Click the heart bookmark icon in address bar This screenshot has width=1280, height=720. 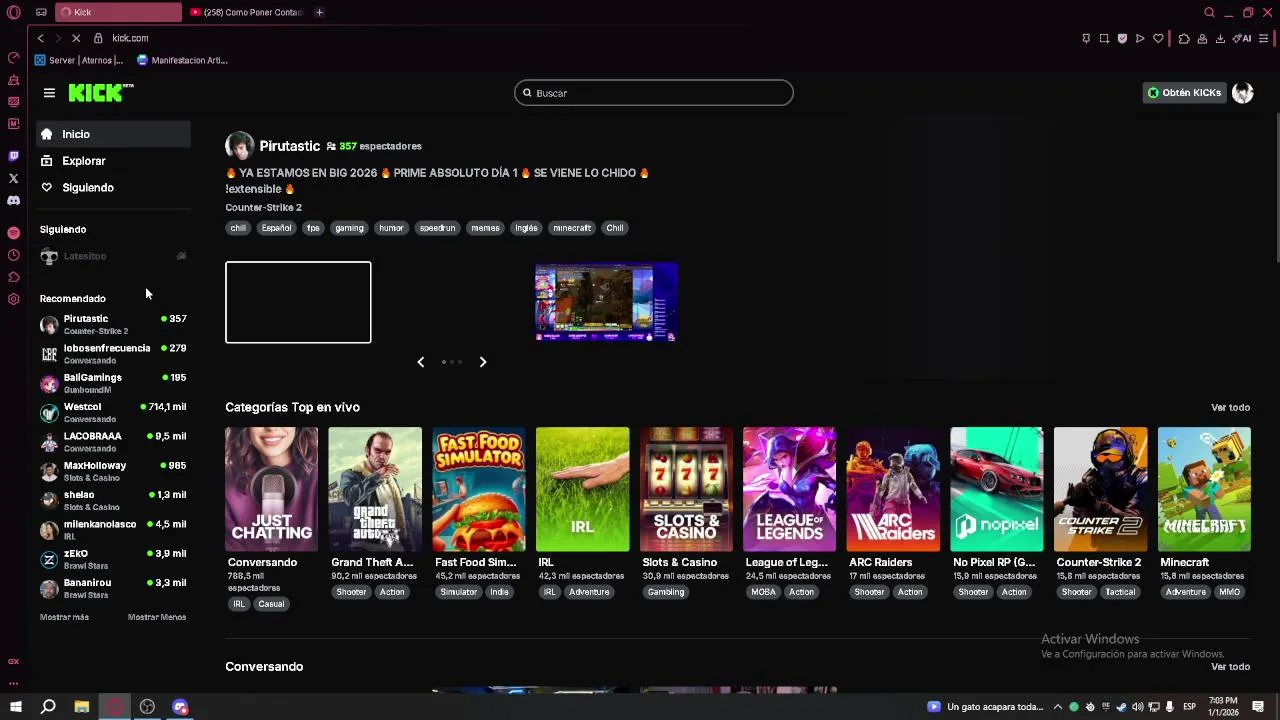click(1158, 38)
